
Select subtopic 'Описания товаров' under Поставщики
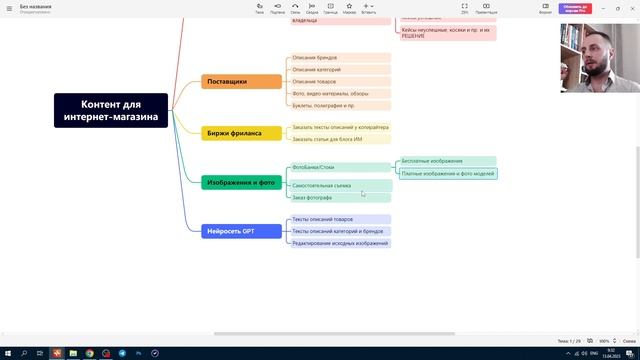[x=340, y=82]
